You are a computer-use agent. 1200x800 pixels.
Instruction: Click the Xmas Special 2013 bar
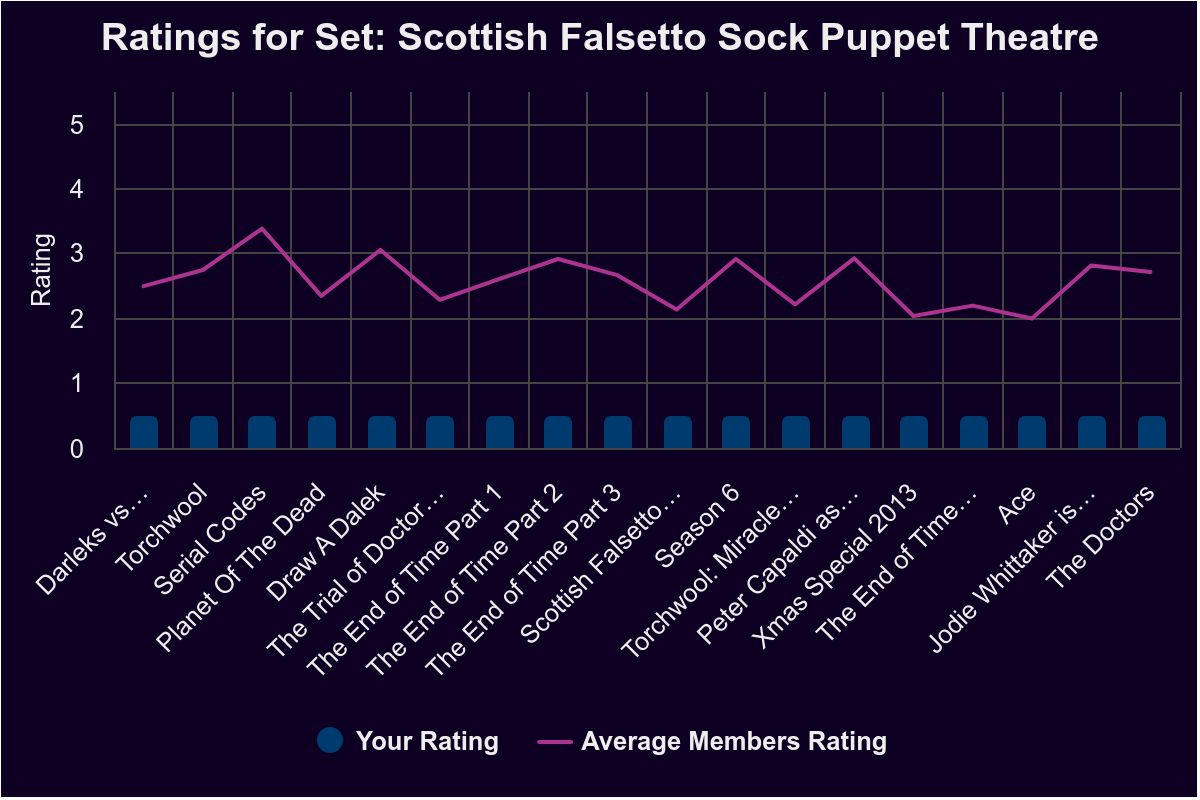pyautogui.click(x=914, y=432)
